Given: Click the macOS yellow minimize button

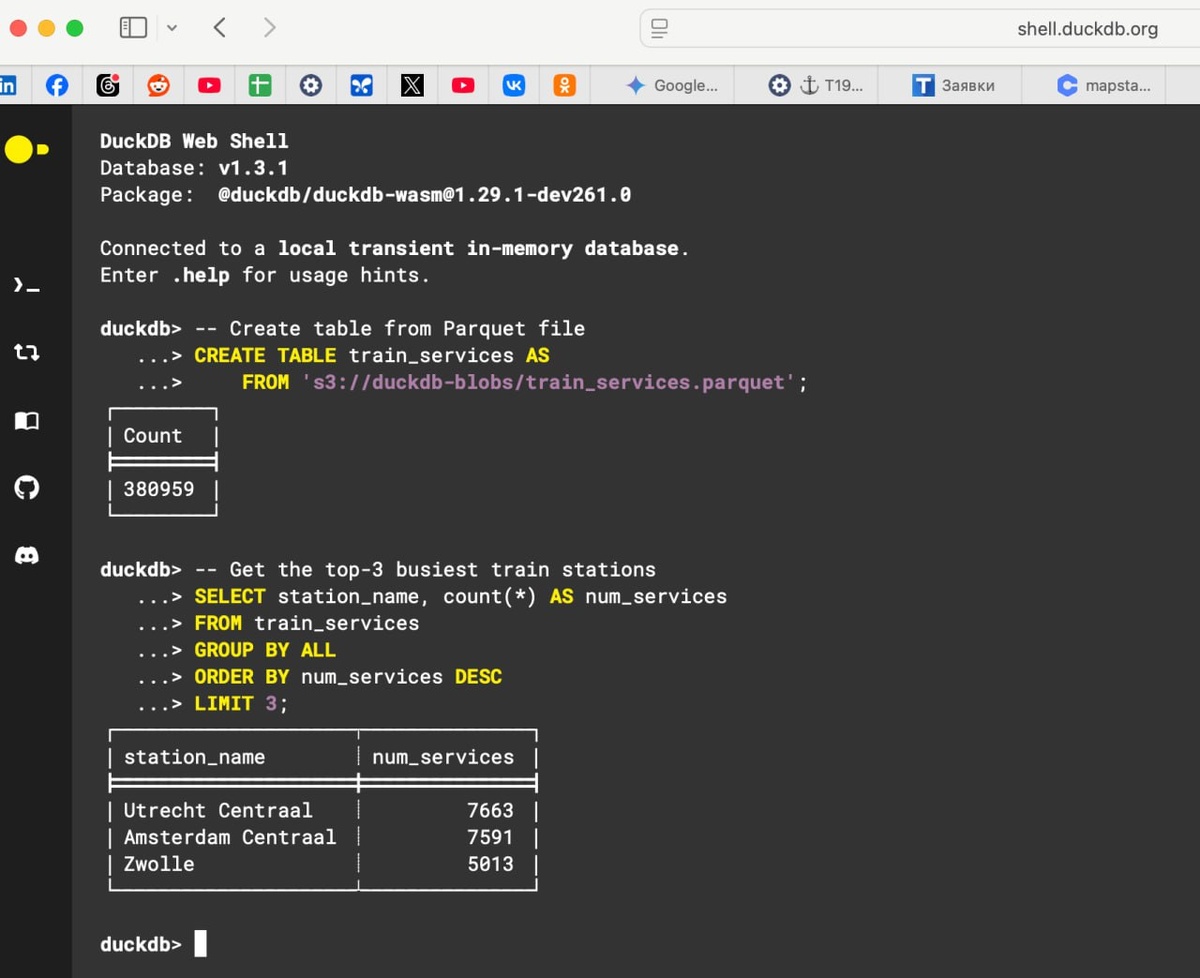Looking at the screenshot, I should (46, 28).
